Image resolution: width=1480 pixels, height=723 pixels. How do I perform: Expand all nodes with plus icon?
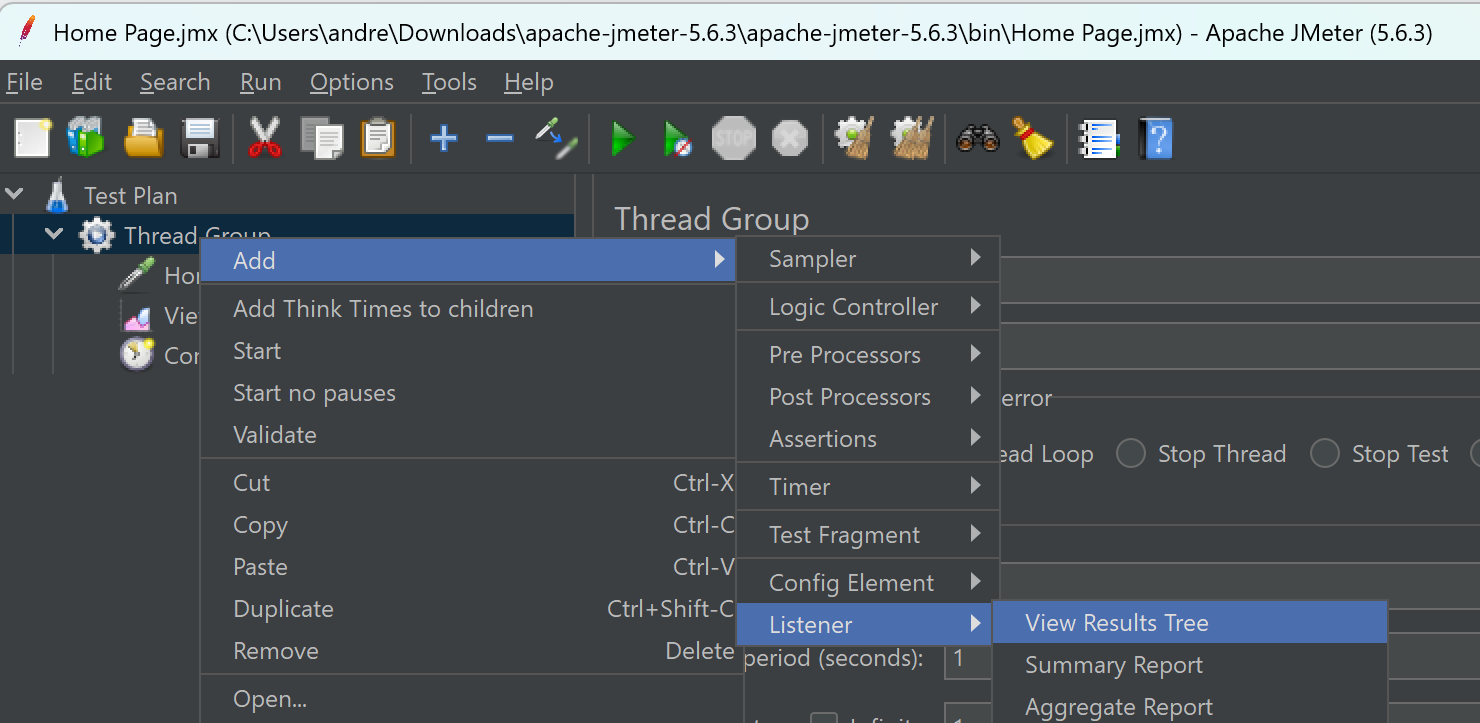coord(443,138)
